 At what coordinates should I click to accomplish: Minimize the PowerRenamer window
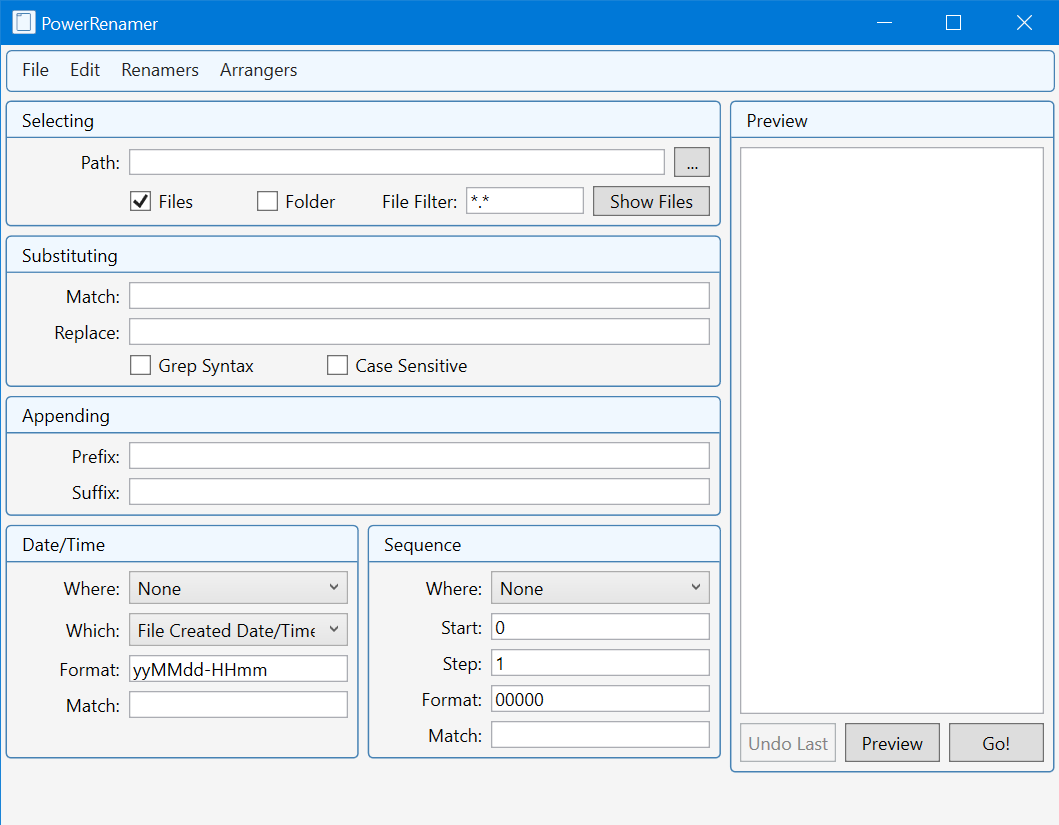(x=885, y=23)
